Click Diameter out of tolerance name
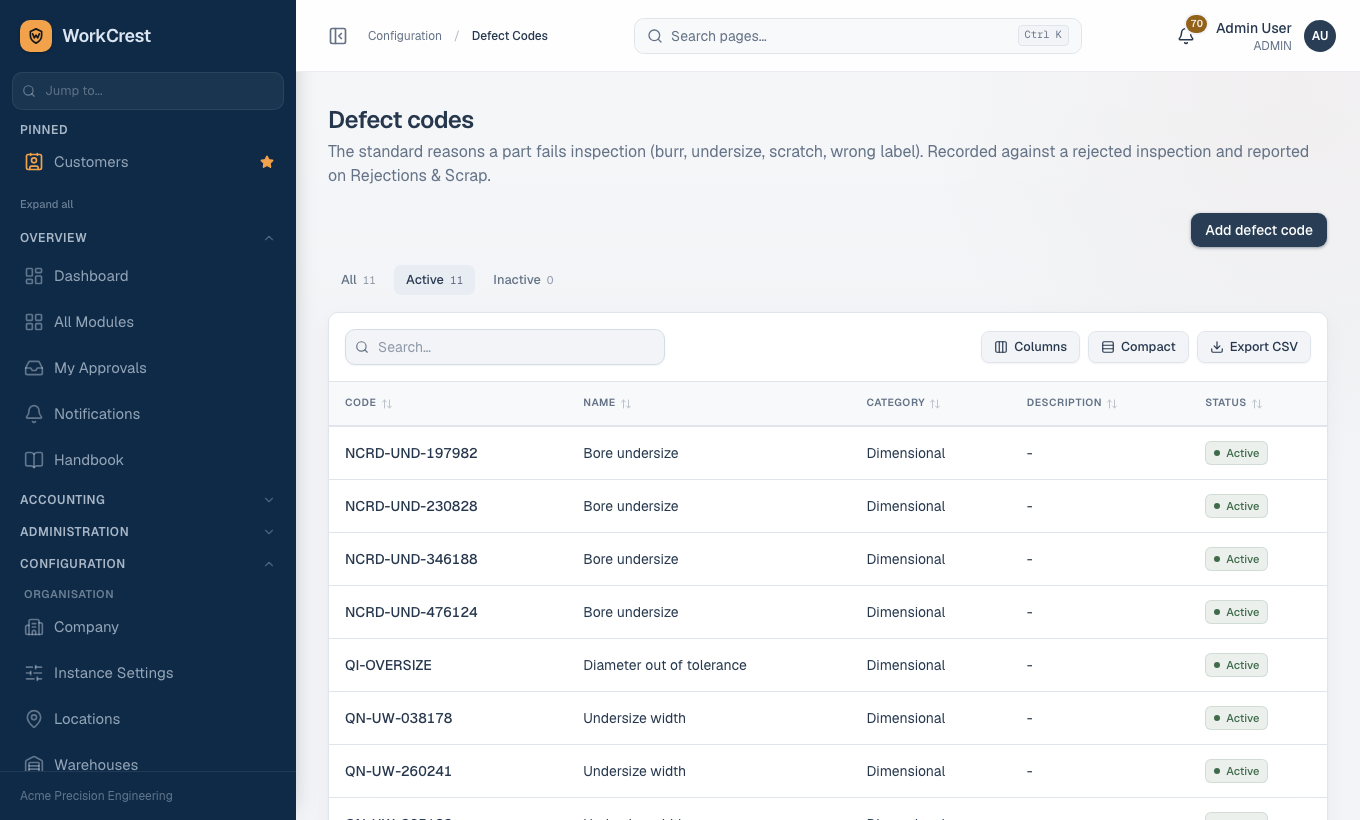Image resolution: width=1360 pixels, height=820 pixels. click(x=665, y=665)
